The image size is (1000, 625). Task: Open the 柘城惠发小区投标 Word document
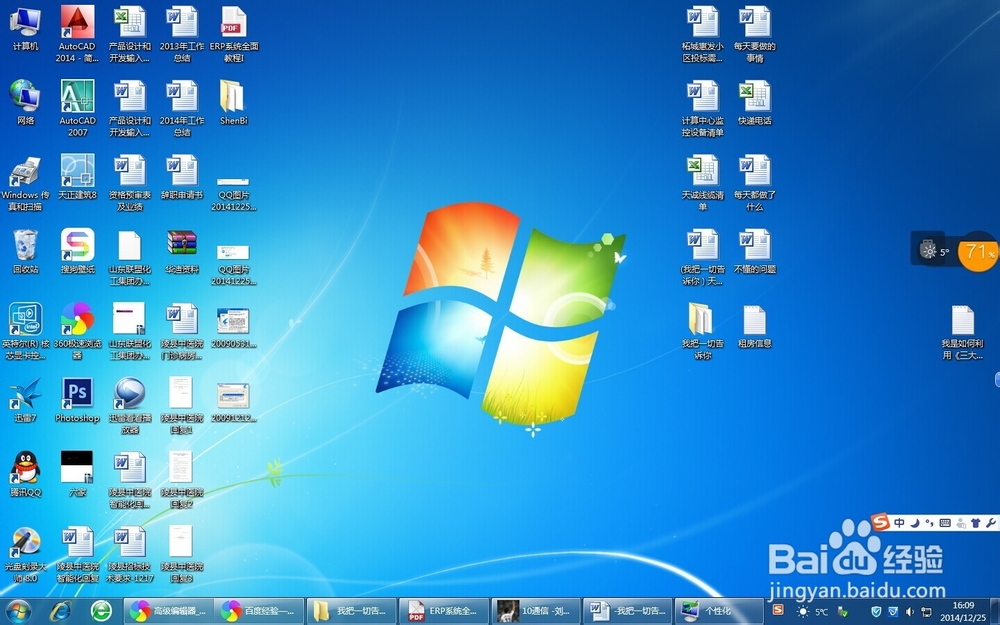pyautogui.click(x=702, y=33)
